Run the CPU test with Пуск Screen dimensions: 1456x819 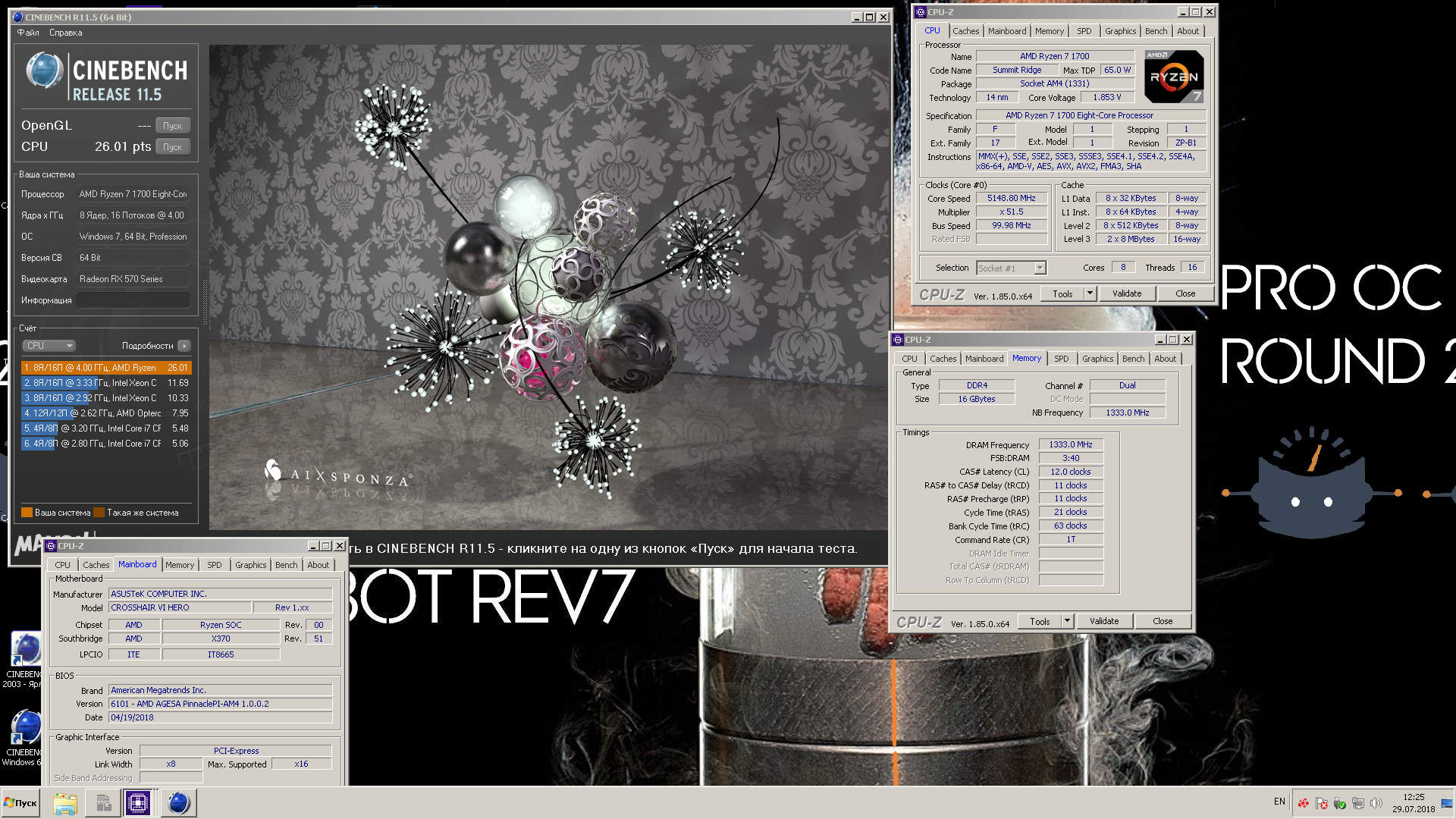(173, 147)
